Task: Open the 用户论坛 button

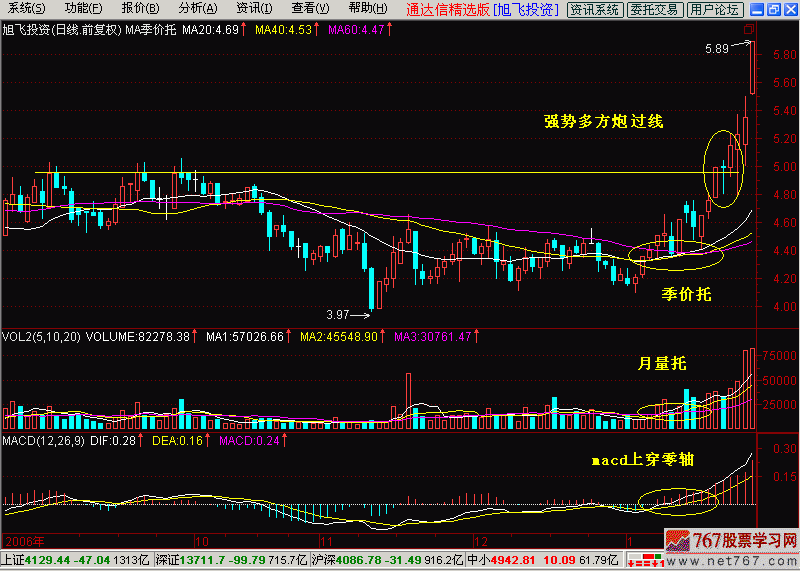Action: point(715,10)
